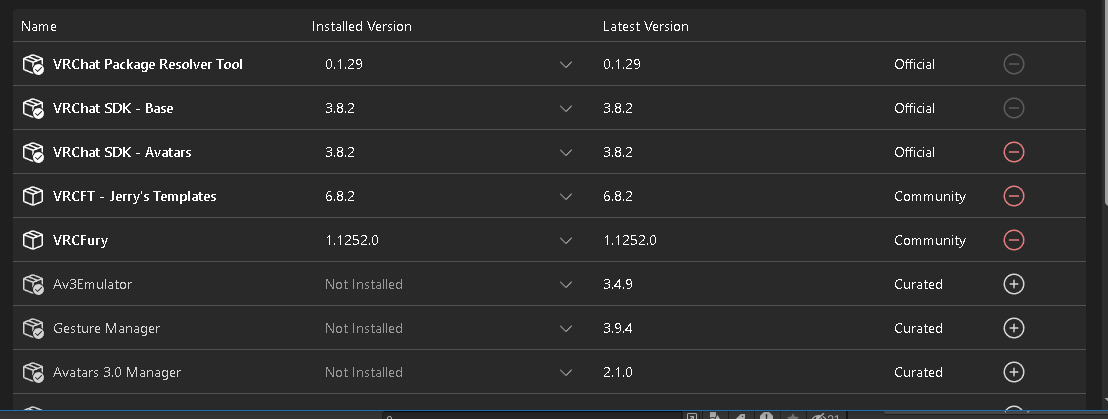Click the Installed Version column header
Image resolution: width=1108 pixels, height=419 pixels.
click(x=361, y=26)
